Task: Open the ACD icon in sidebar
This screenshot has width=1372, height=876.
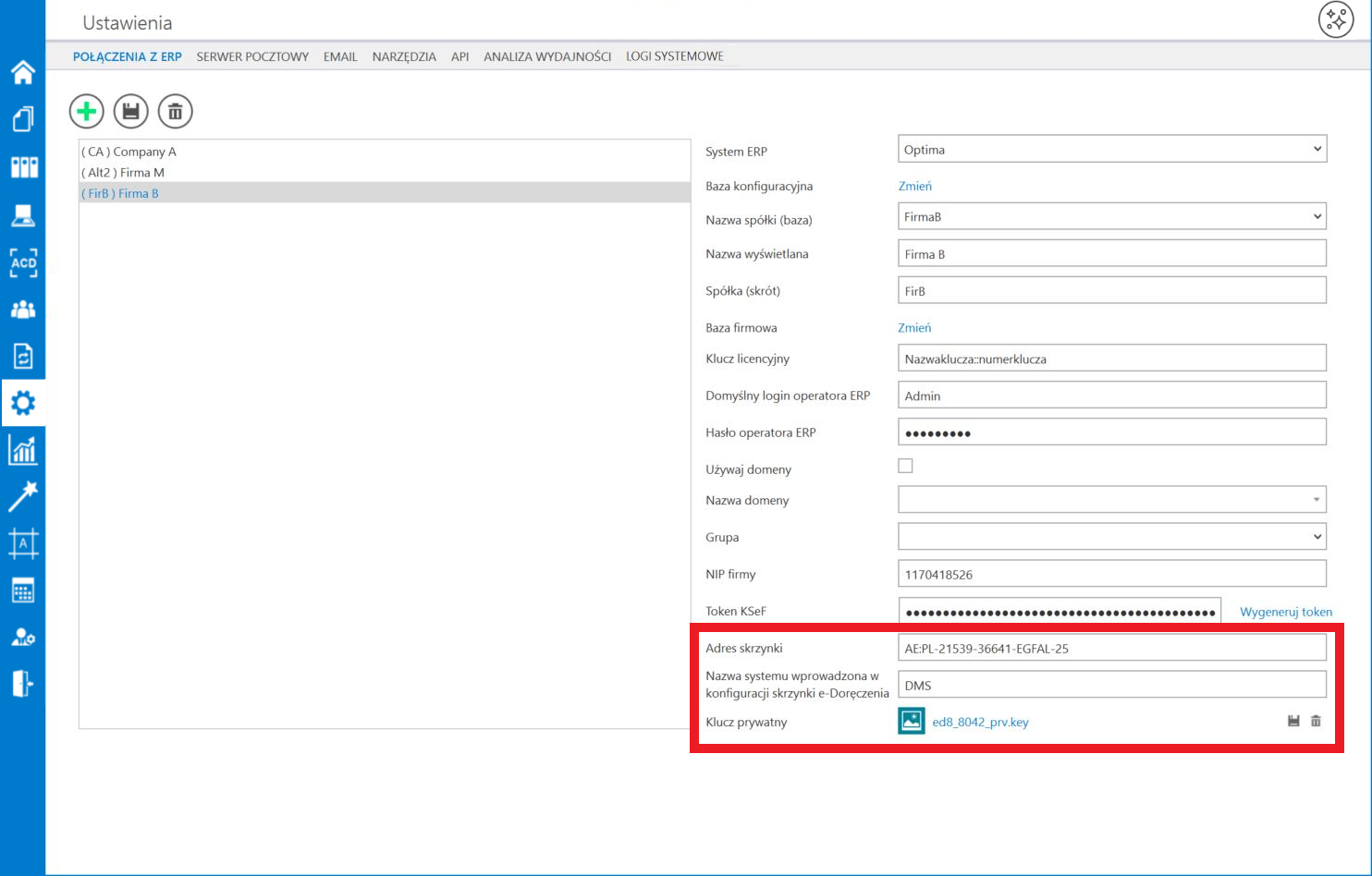Action: coord(23,262)
